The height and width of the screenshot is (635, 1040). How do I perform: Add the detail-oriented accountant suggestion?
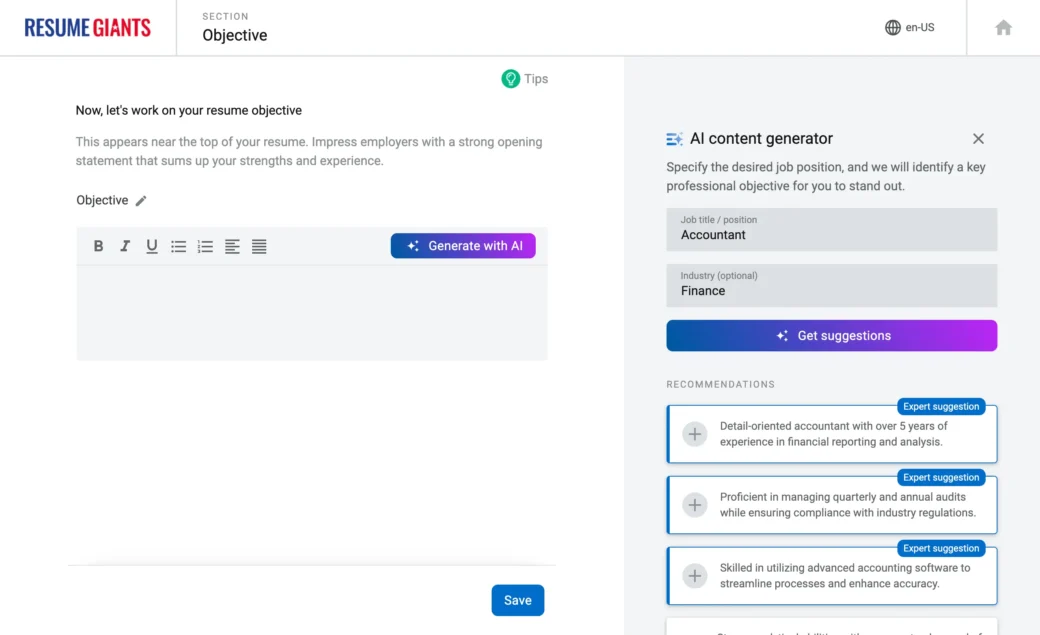(x=694, y=434)
